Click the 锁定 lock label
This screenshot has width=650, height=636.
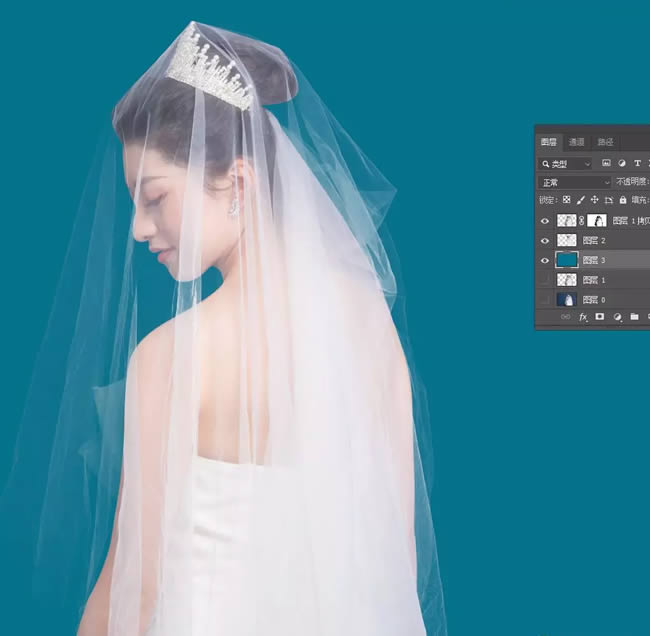point(548,200)
